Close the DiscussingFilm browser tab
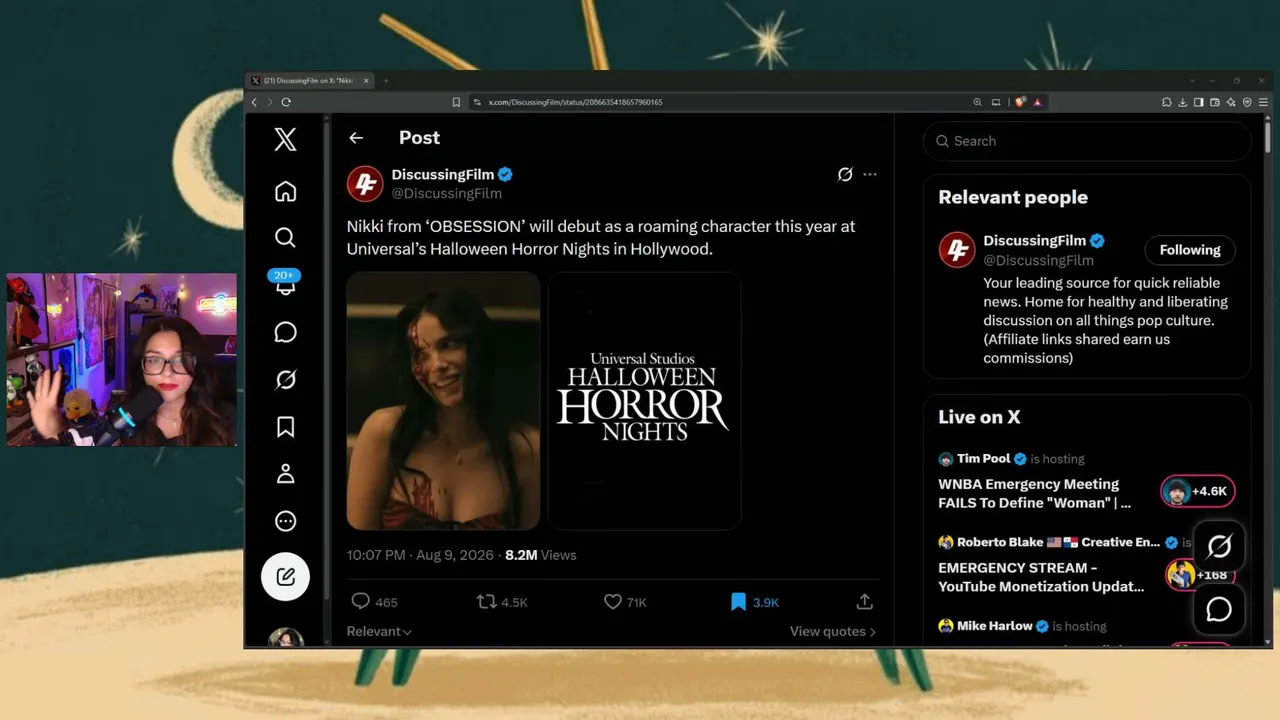The width and height of the screenshot is (1280, 720). 366,81
